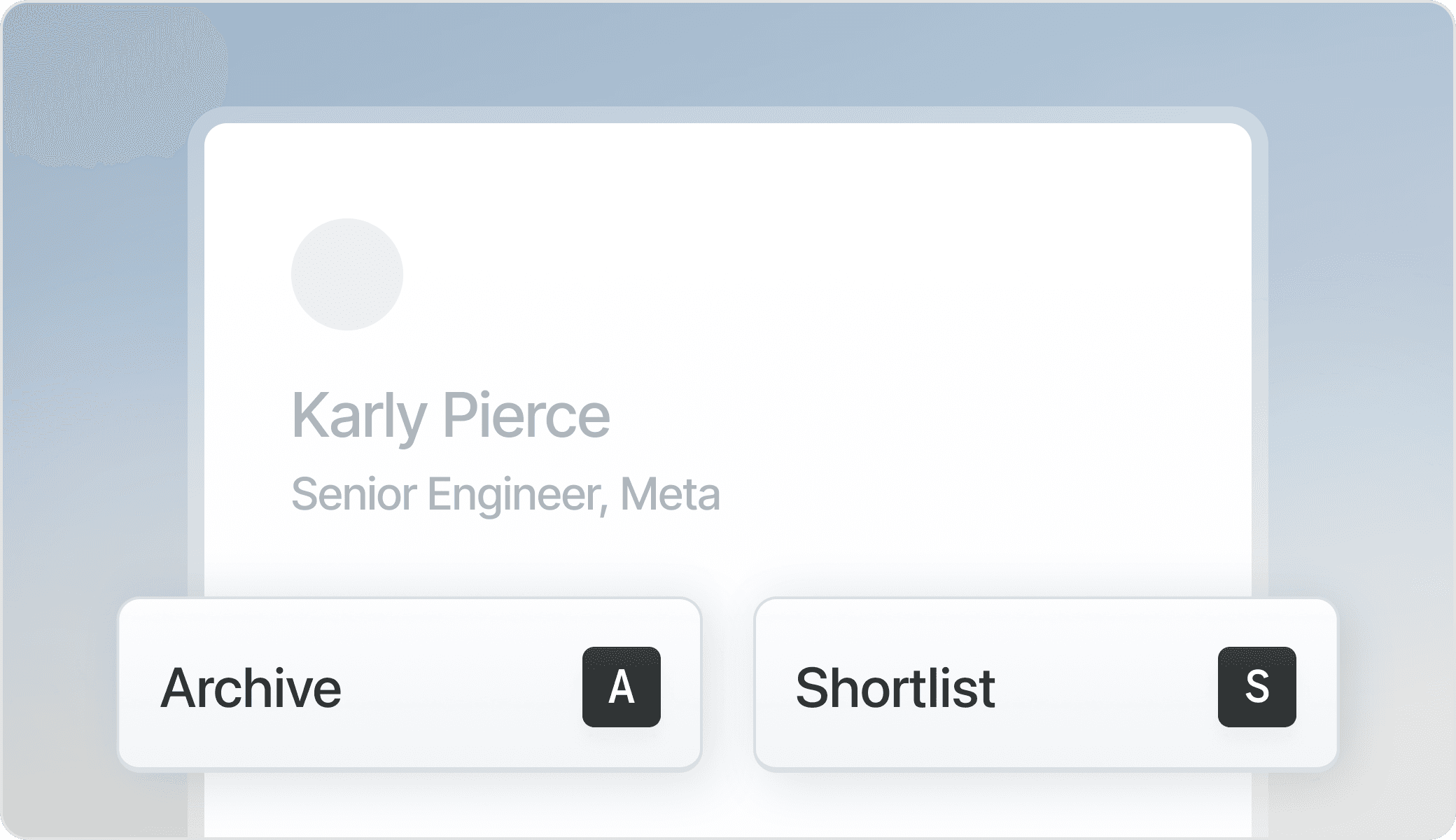
Task: Click the A keyboard shortcut badge
Action: [x=621, y=687]
